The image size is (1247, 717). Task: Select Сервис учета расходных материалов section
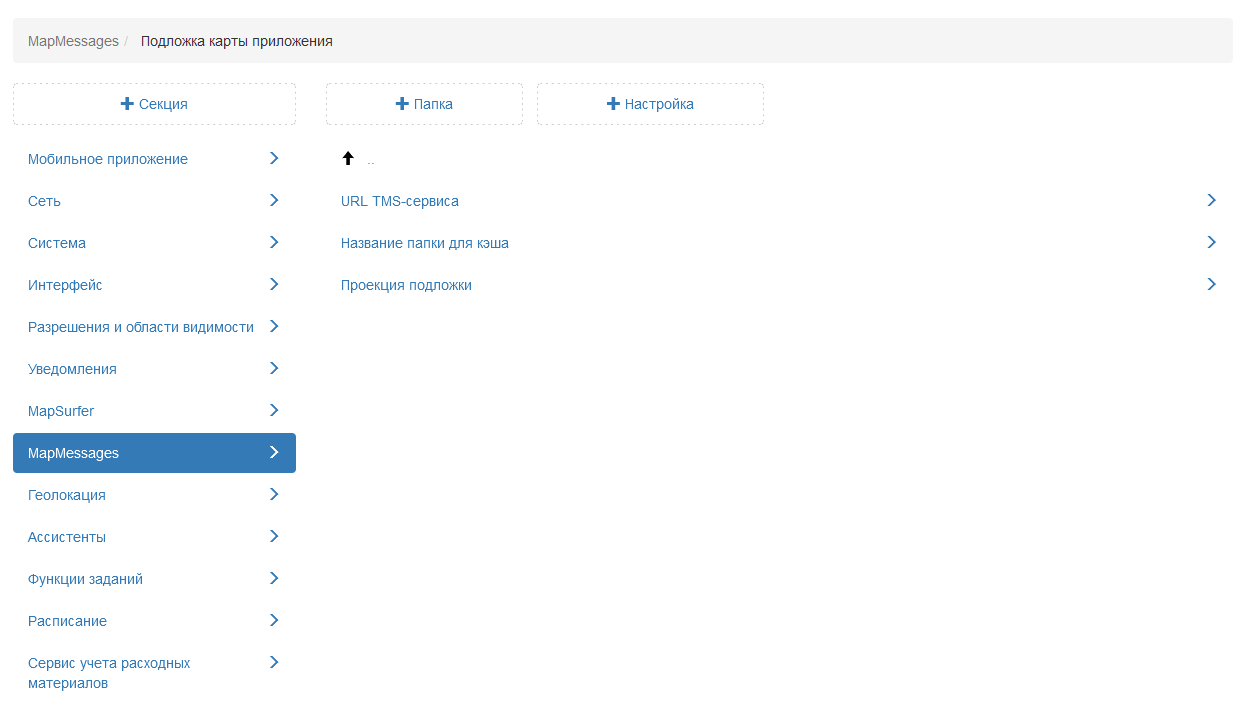(154, 673)
